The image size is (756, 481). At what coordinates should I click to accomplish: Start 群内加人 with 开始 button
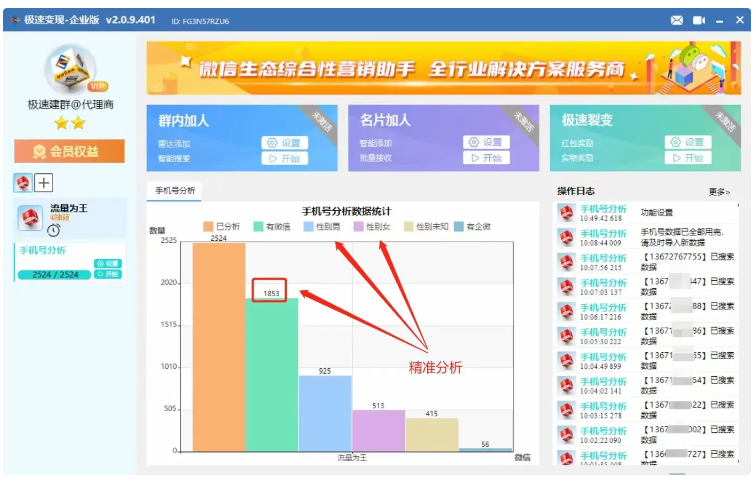284,158
